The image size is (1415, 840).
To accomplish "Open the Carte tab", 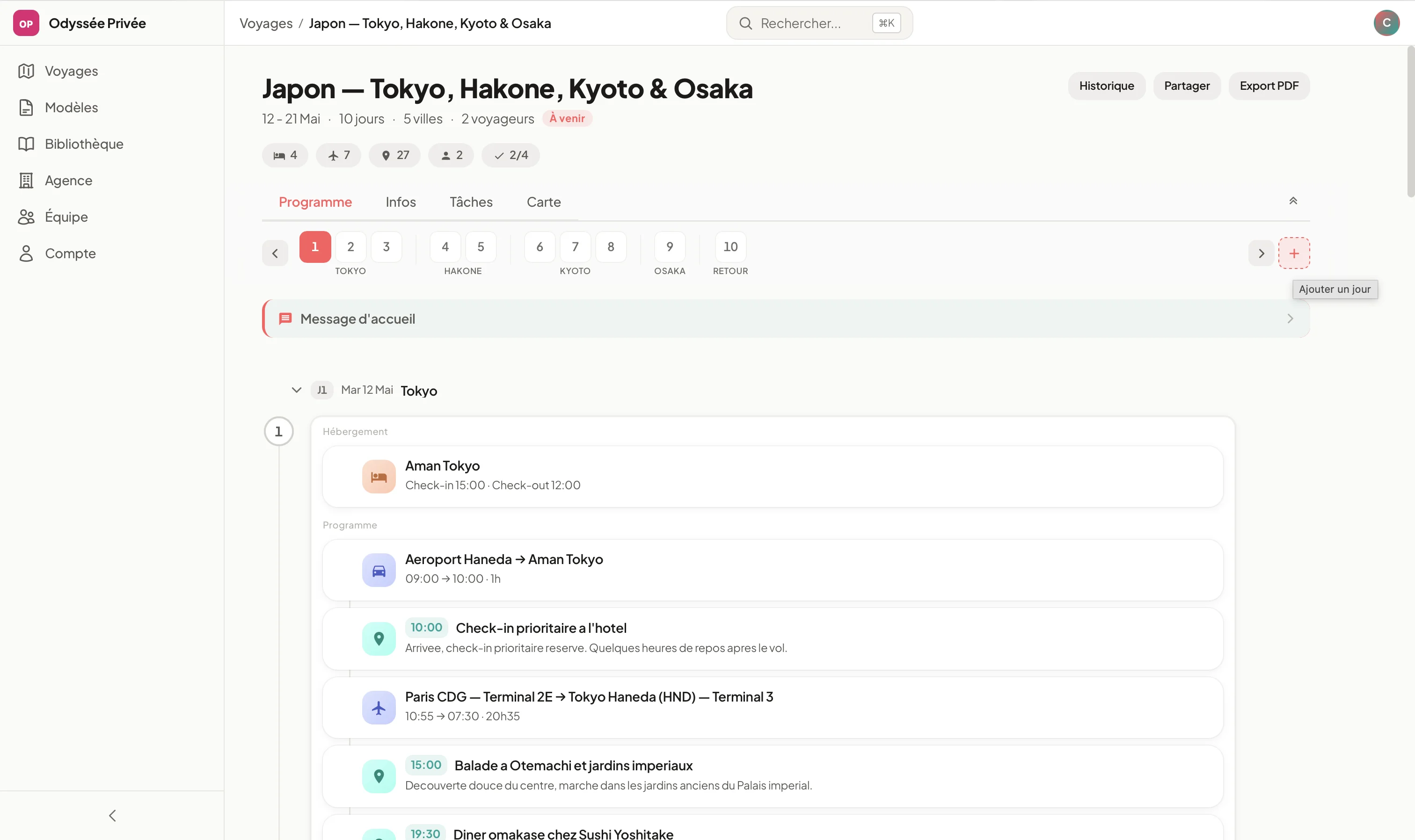I will [544, 202].
